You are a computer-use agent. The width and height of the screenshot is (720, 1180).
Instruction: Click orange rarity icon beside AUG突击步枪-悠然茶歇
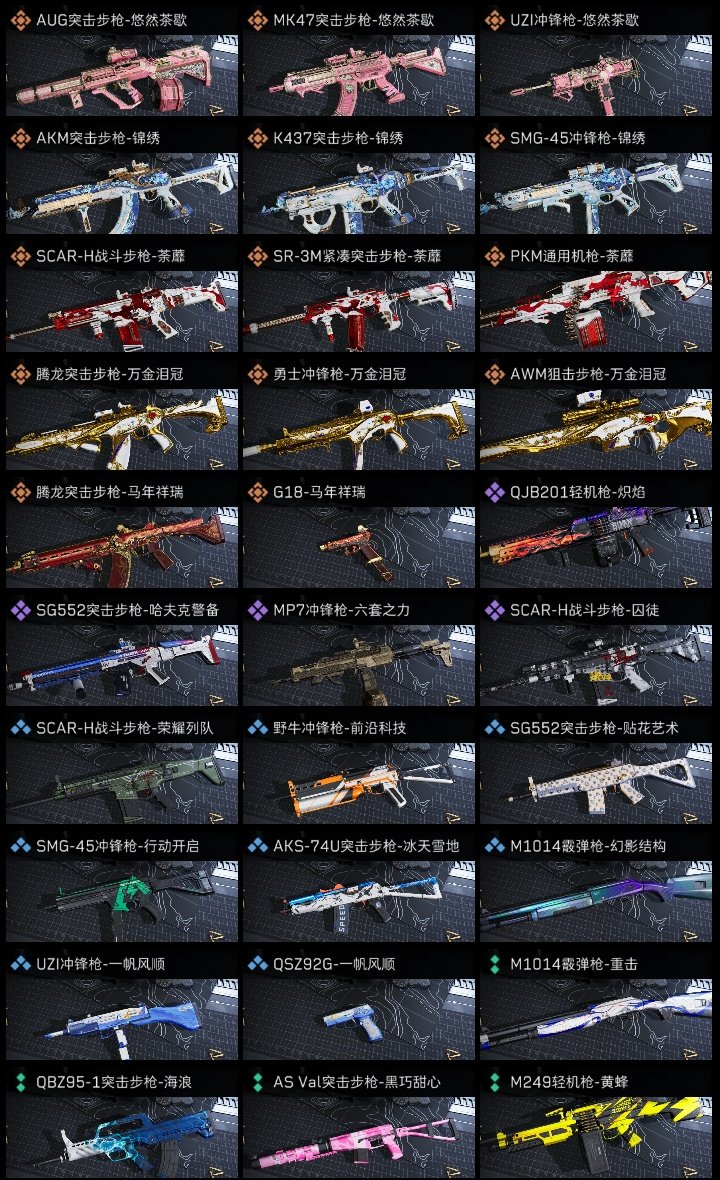(20, 20)
